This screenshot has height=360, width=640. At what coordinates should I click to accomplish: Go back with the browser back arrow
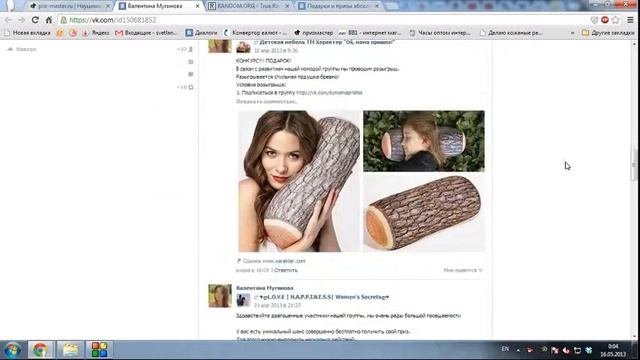(8, 20)
